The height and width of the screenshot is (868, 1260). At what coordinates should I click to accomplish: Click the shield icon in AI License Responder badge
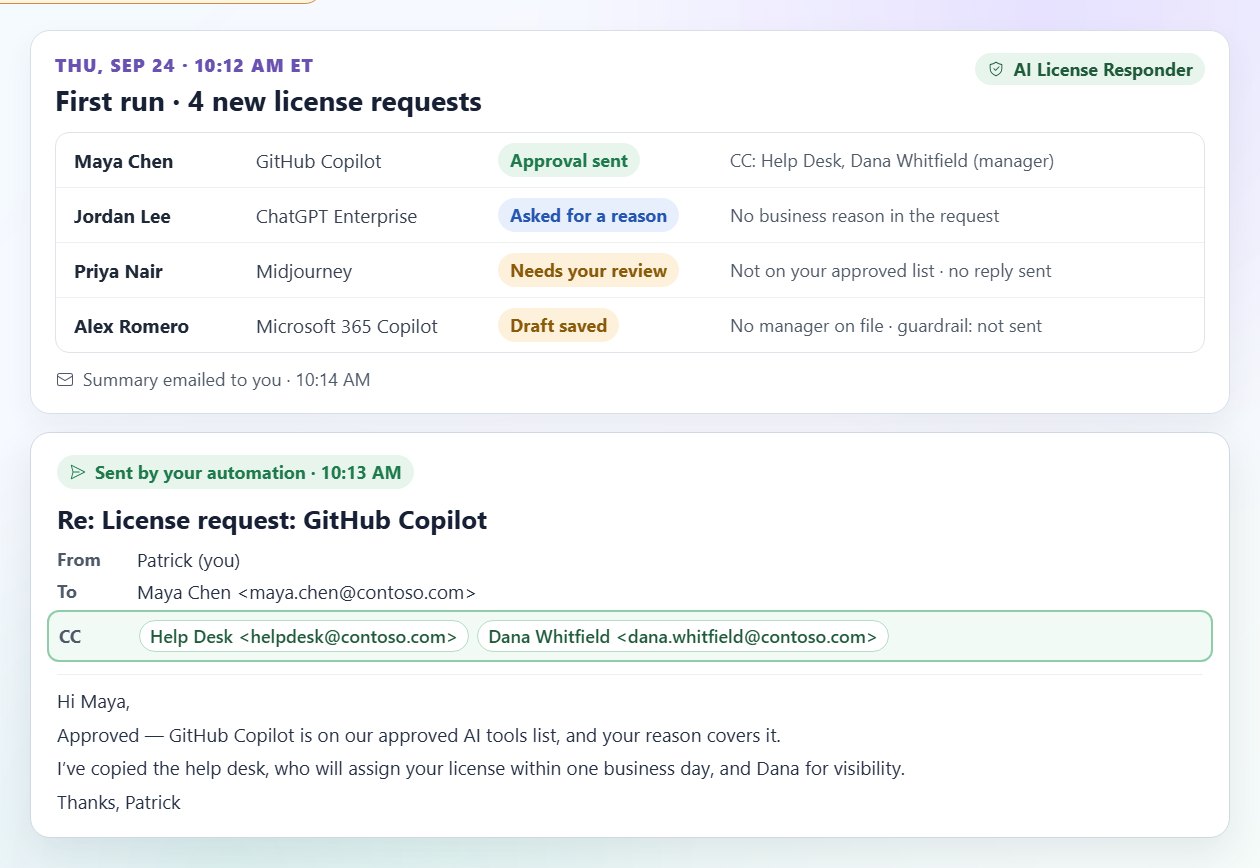point(995,69)
